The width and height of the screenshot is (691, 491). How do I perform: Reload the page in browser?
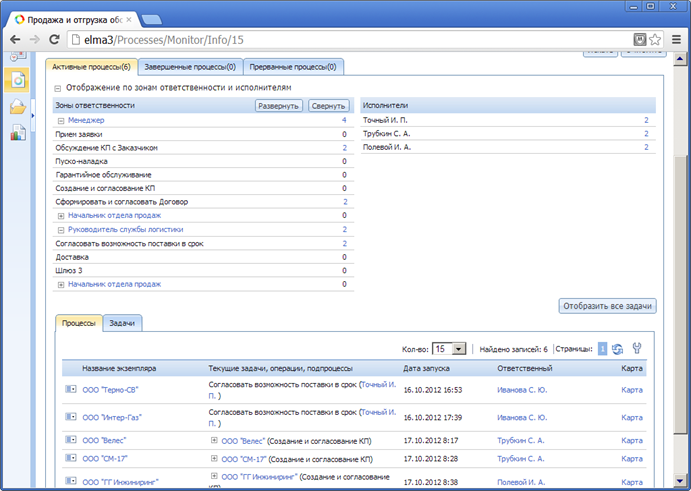[52, 39]
